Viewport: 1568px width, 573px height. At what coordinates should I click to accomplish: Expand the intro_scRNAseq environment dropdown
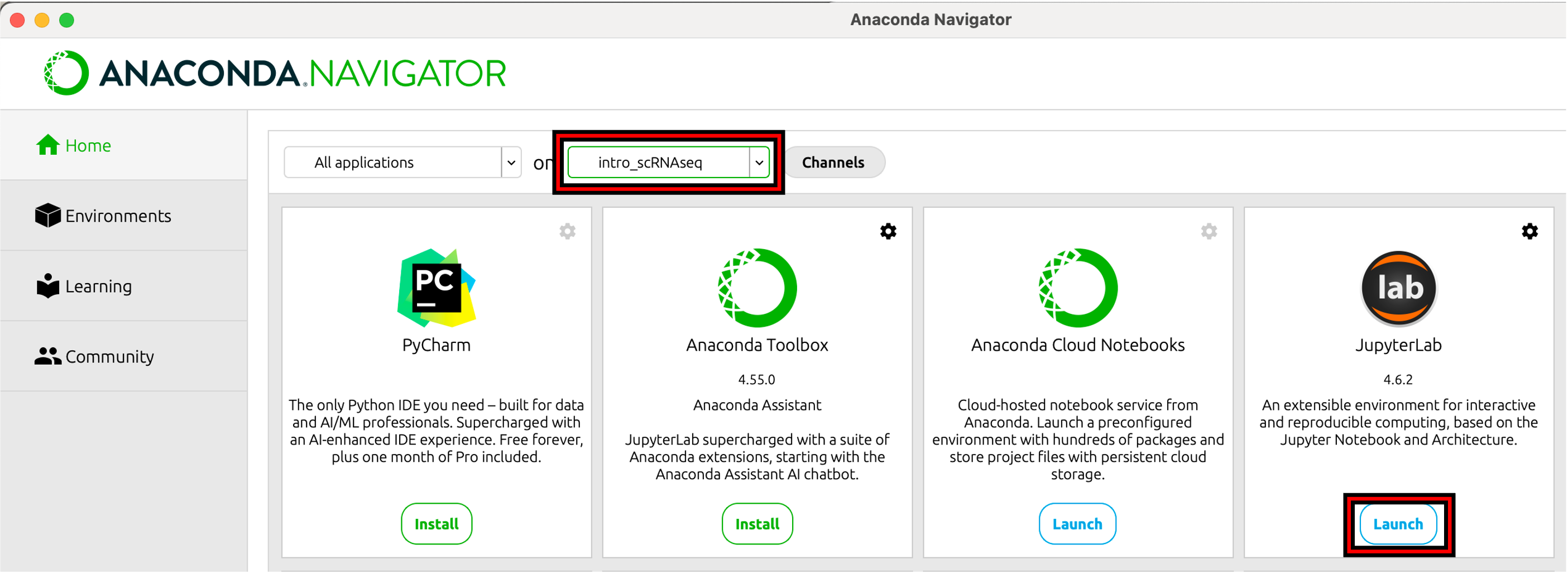(668, 163)
